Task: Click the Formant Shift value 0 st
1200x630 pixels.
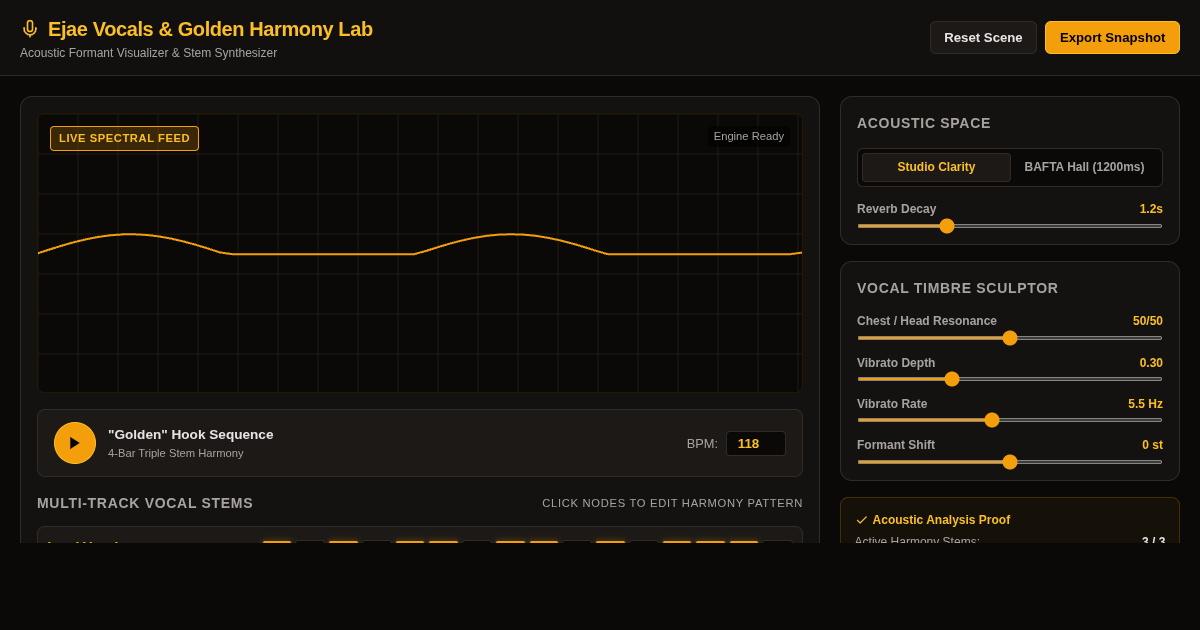Action: (1152, 445)
